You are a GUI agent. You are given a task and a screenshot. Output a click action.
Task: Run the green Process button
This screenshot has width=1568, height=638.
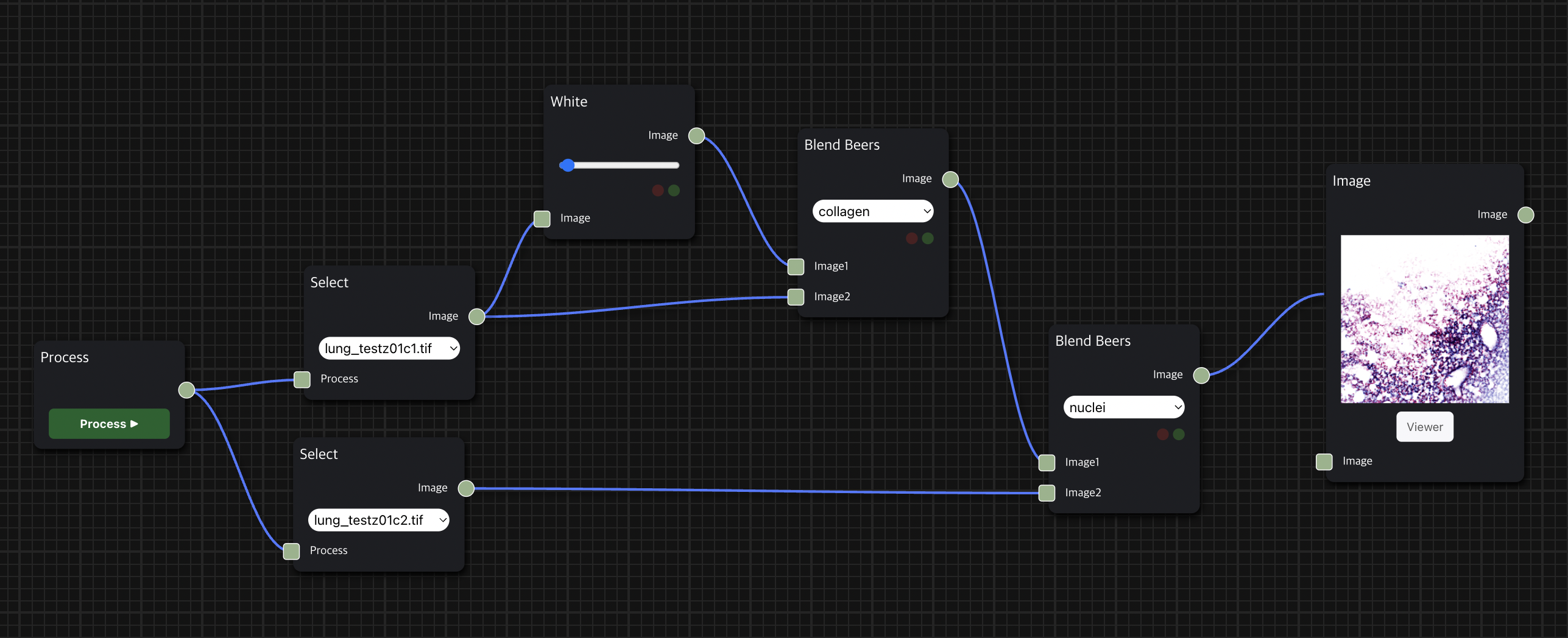pyautogui.click(x=109, y=424)
